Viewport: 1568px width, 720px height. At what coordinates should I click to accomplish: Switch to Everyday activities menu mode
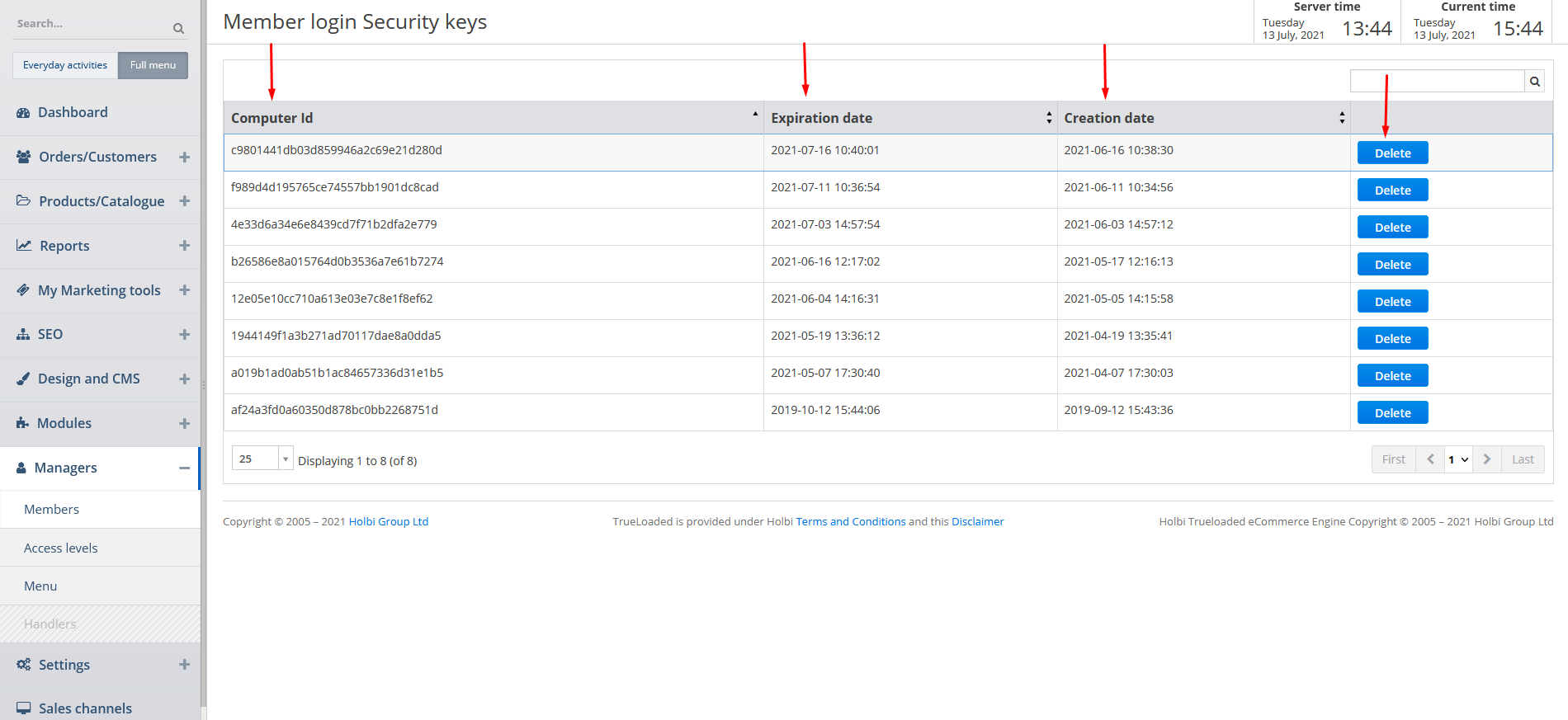coord(65,65)
